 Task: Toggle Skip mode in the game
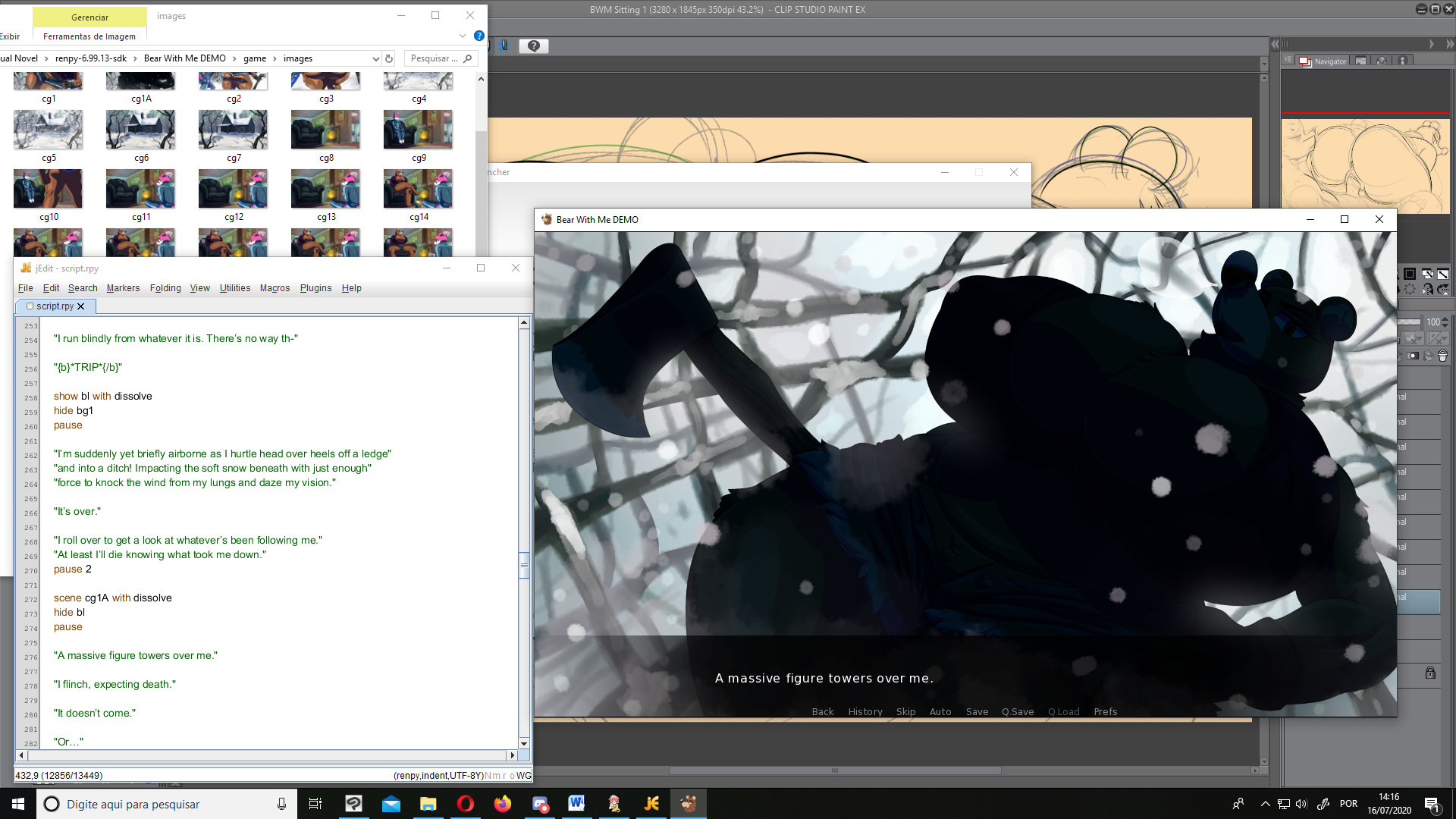coord(905,711)
